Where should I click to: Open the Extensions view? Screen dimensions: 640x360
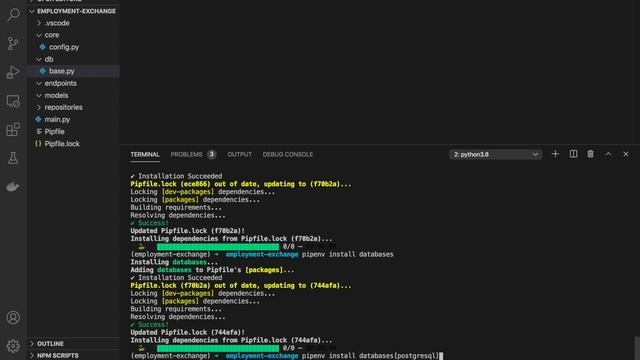tap(13, 129)
